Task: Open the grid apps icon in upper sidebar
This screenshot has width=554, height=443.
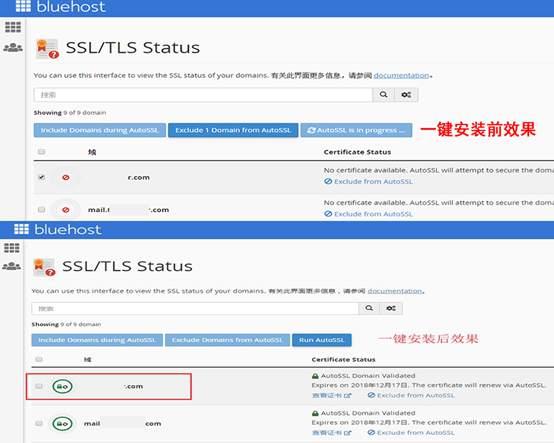Action: (x=13, y=27)
